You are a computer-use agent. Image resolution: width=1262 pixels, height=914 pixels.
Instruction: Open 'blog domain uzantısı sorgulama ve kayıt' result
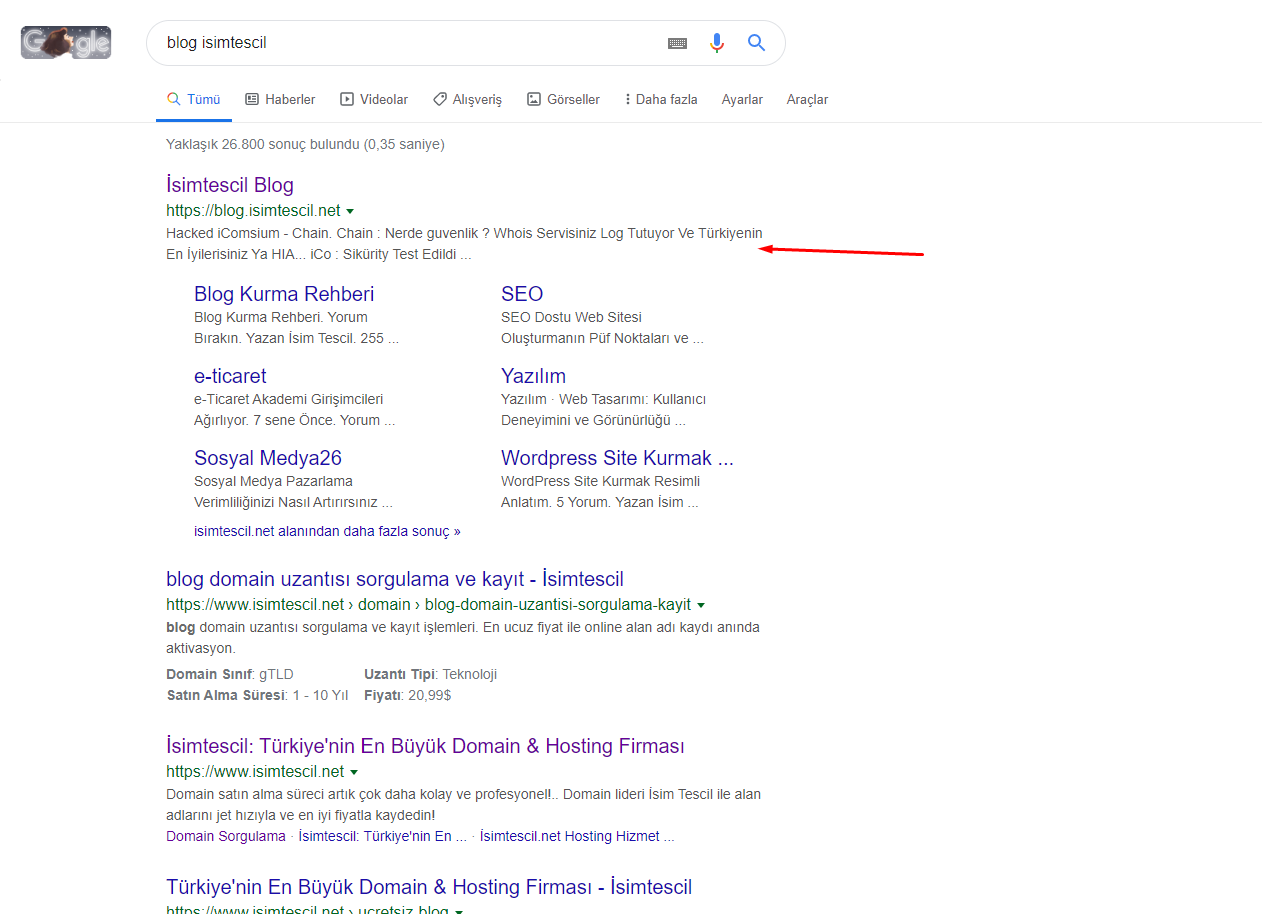(x=395, y=579)
